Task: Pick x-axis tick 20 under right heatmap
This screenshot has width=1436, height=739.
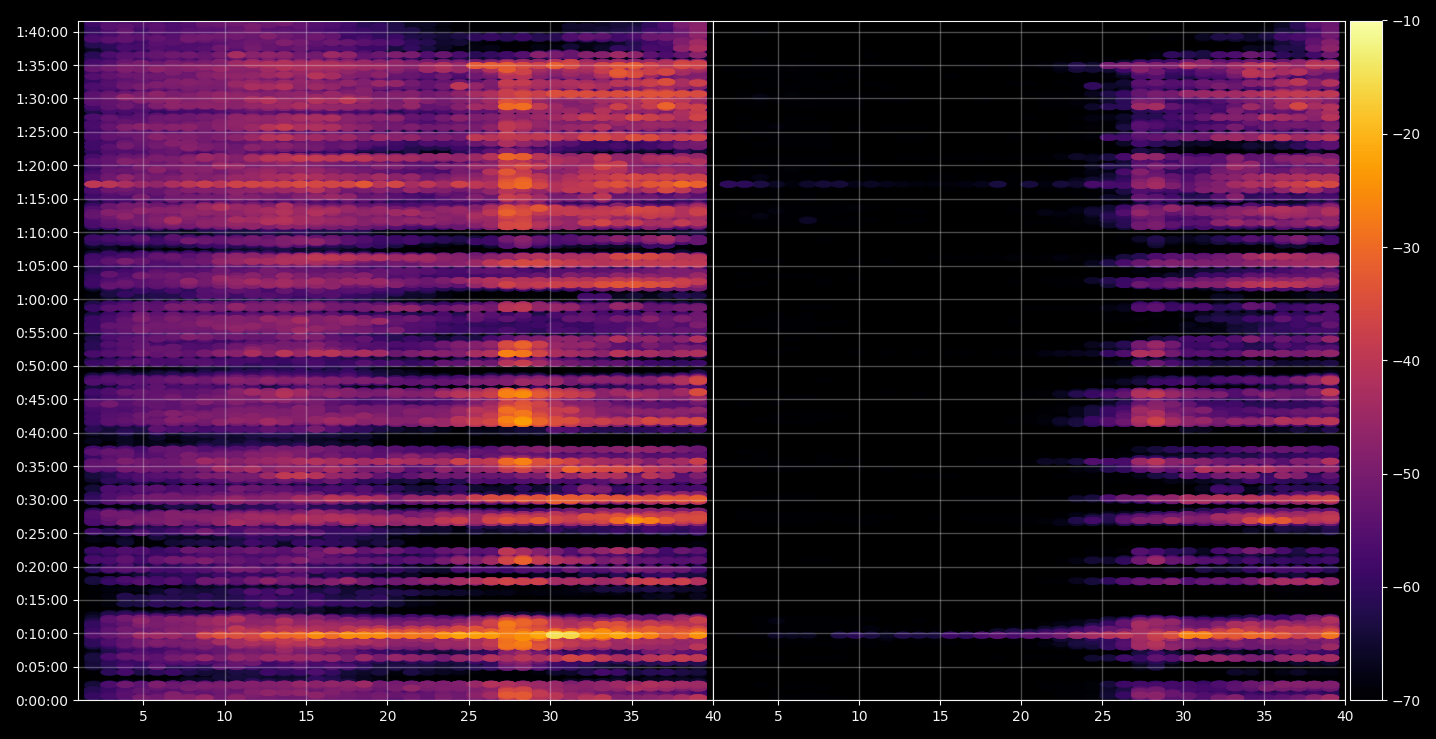Action: [x=1021, y=716]
